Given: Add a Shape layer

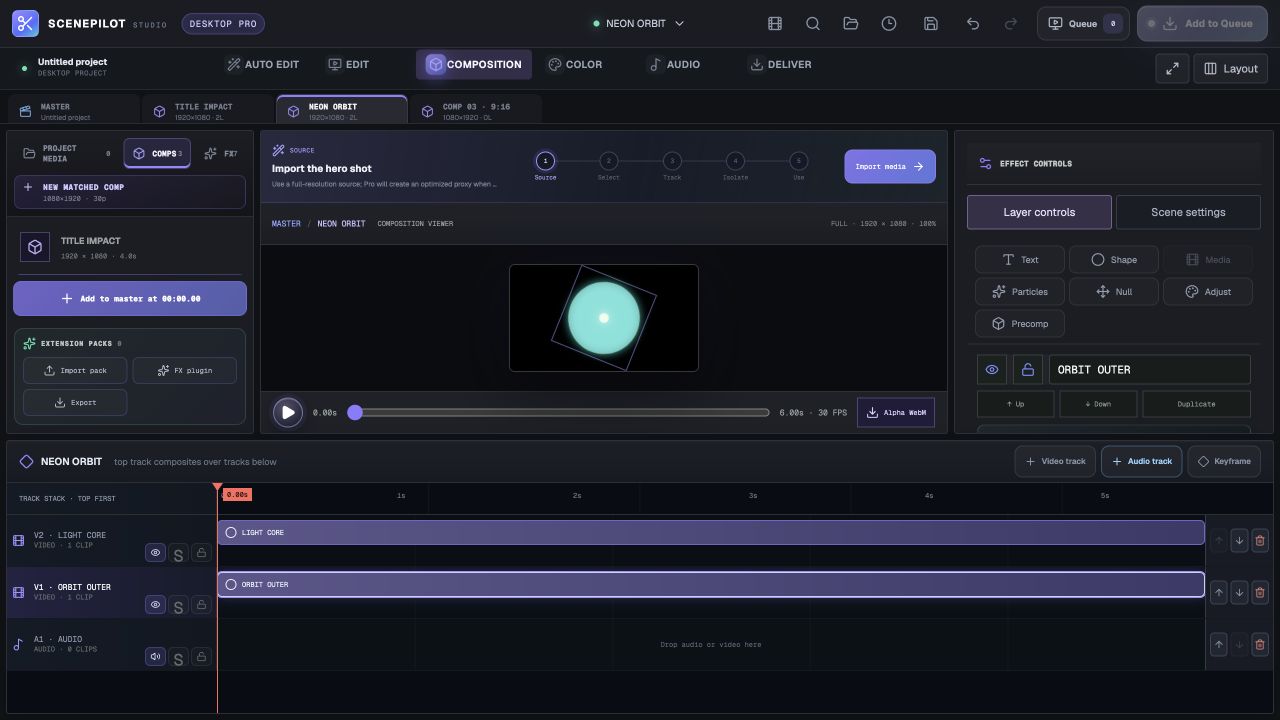Looking at the screenshot, I should [x=1114, y=259].
